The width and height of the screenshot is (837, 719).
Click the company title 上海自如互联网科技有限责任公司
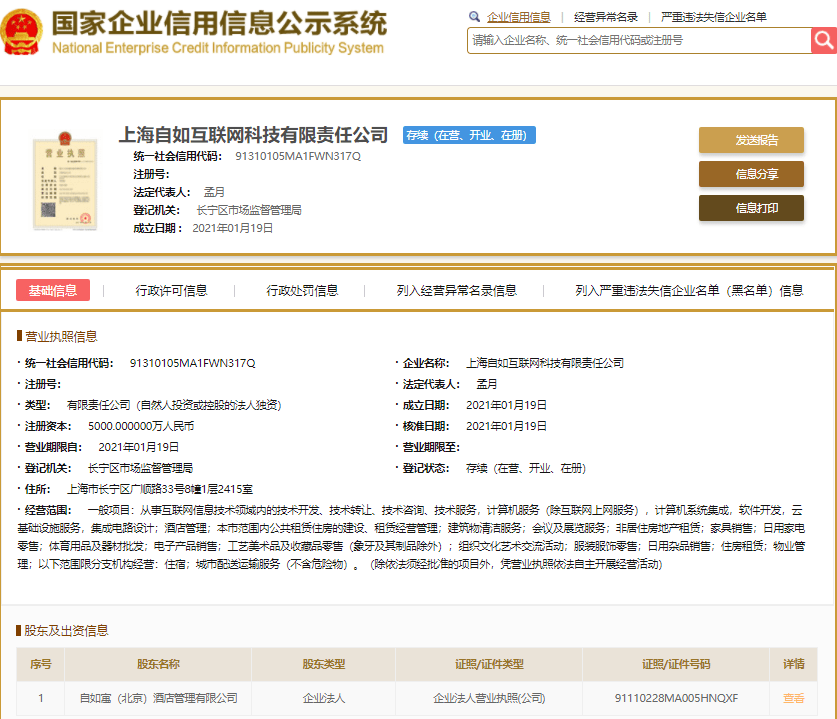pyautogui.click(x=253, y=135)
